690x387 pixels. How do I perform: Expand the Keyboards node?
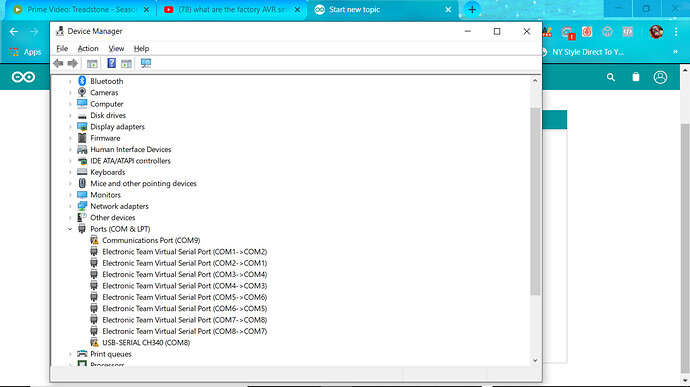tap(70, 172)
